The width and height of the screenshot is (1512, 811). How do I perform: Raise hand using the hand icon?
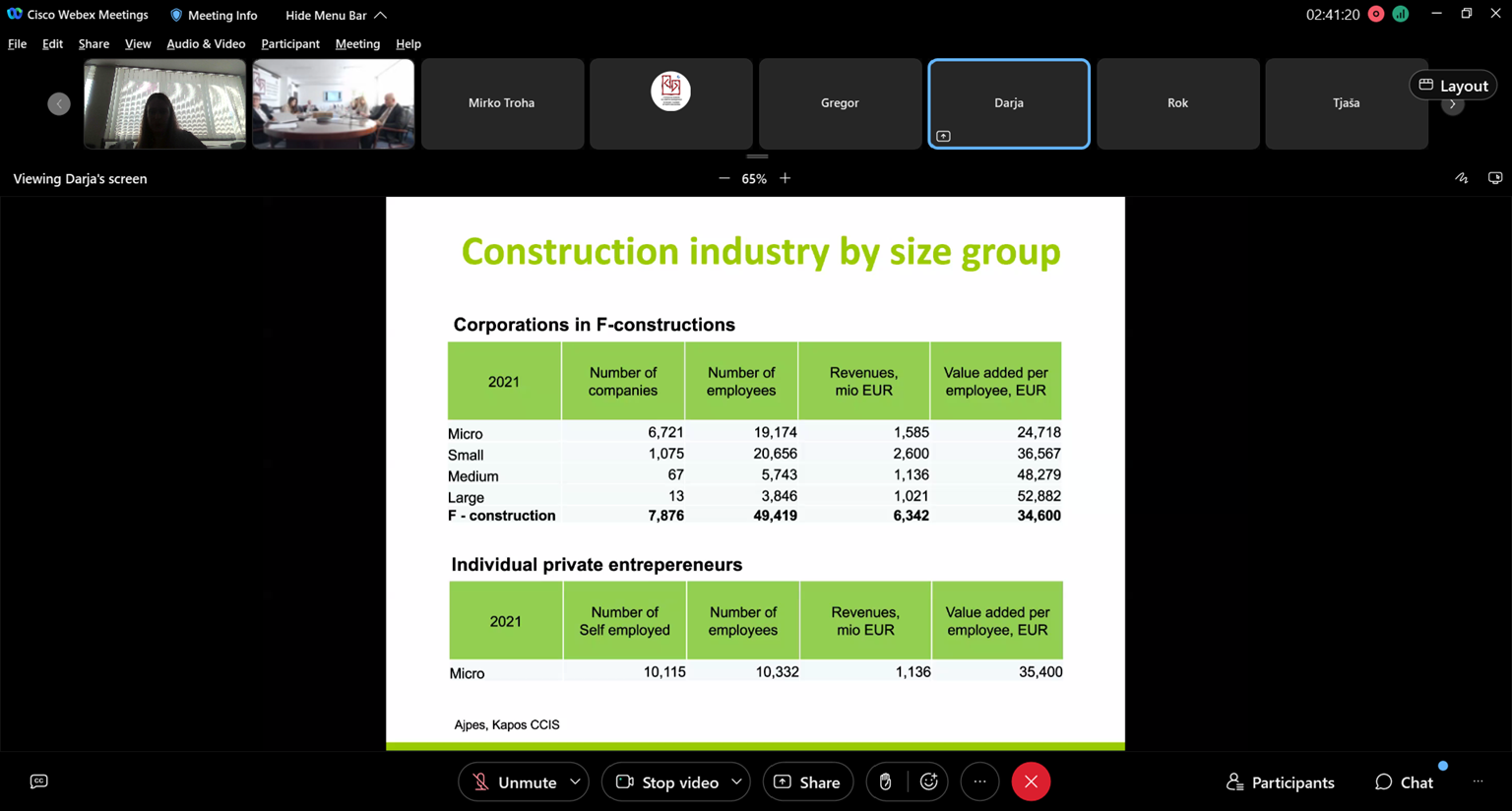pyautogui.click(x=886, y=781)
